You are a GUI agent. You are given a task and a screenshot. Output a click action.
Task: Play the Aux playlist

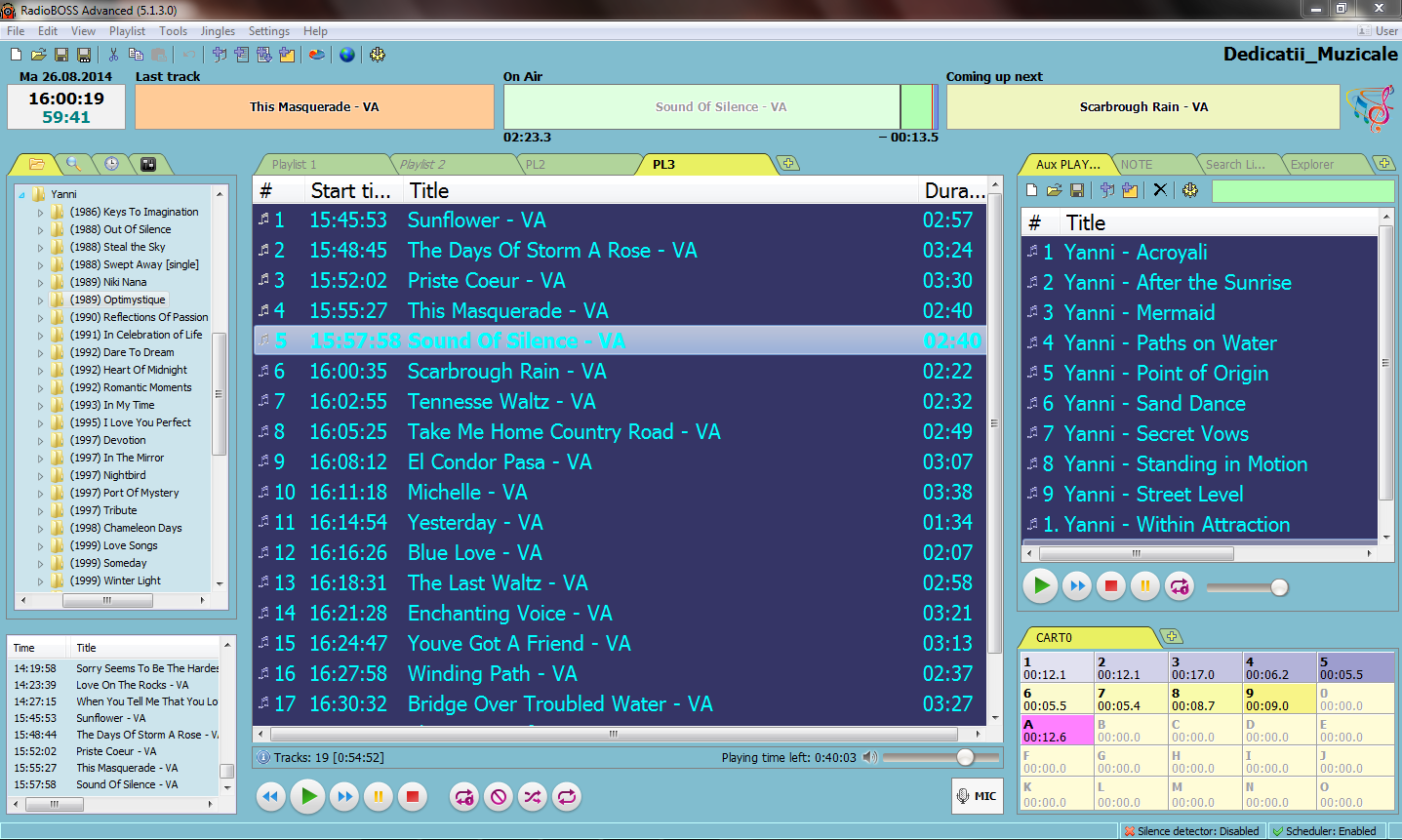coord(1041,585)
